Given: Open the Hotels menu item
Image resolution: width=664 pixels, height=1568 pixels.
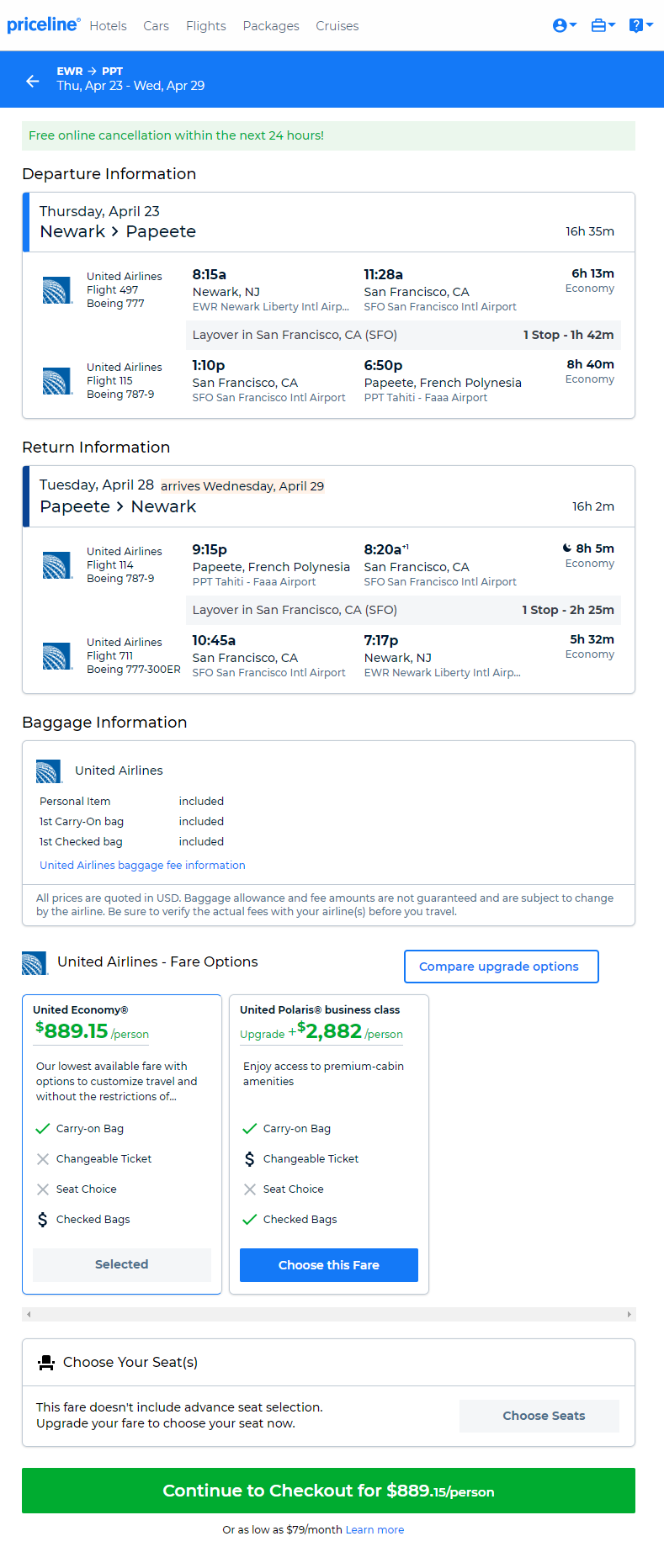Looking at the screenshot, I should click(x=108, y=26).
